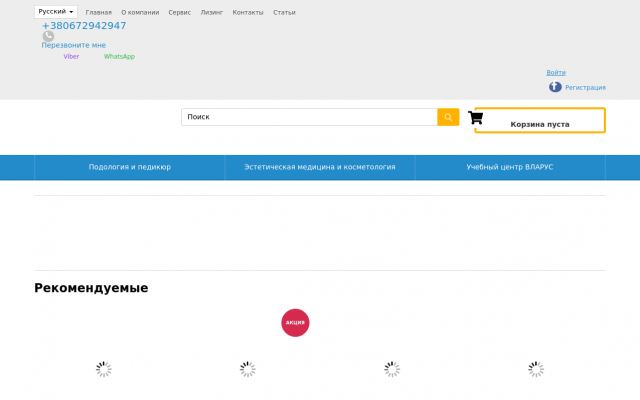Click the yellow search magnifier button
Viewport: 640px width, 400px height.
click(448, 117)
